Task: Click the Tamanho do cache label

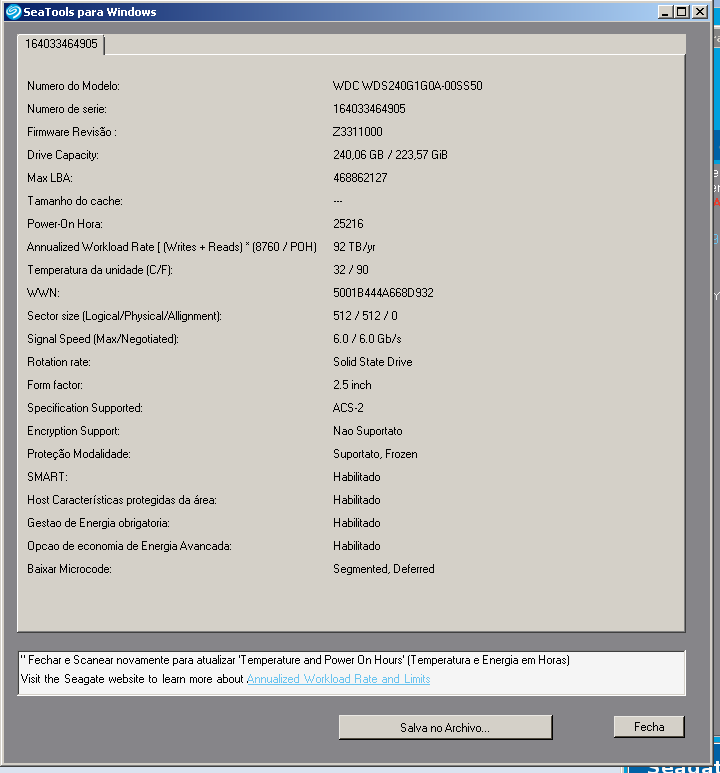Action: pyautogui.click(x=75, y=201)
